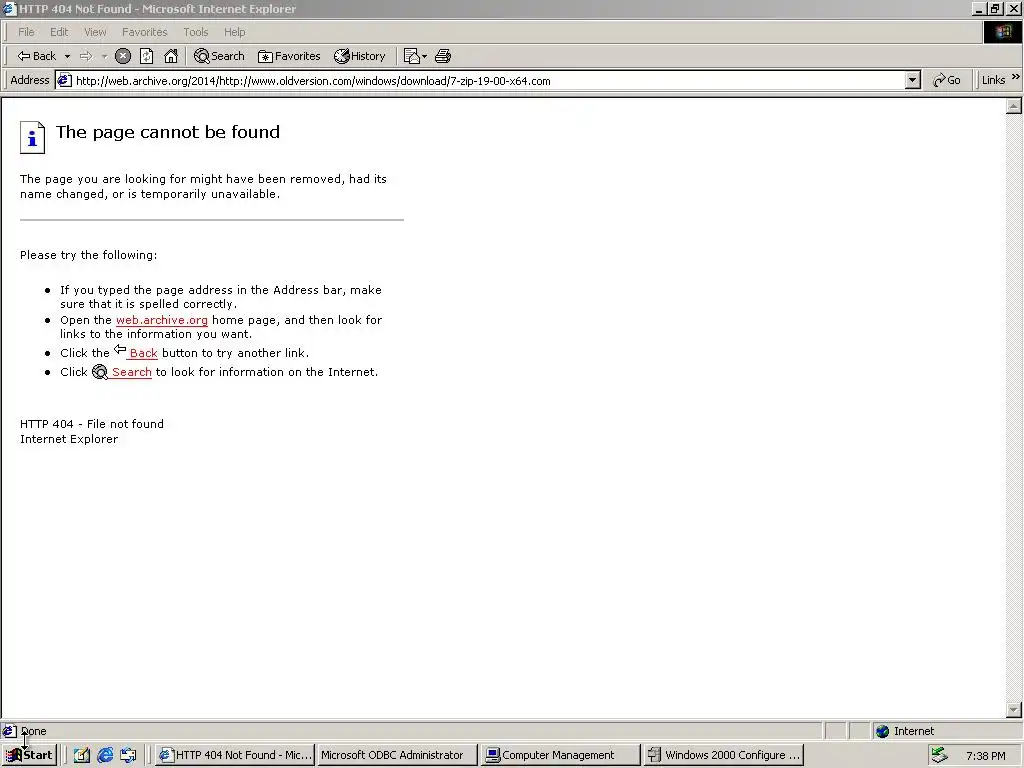Open the Favorites toolbar button
The height and width of the screenshot is (768, 1024).
pyautogui.click(x=289, y=56)
